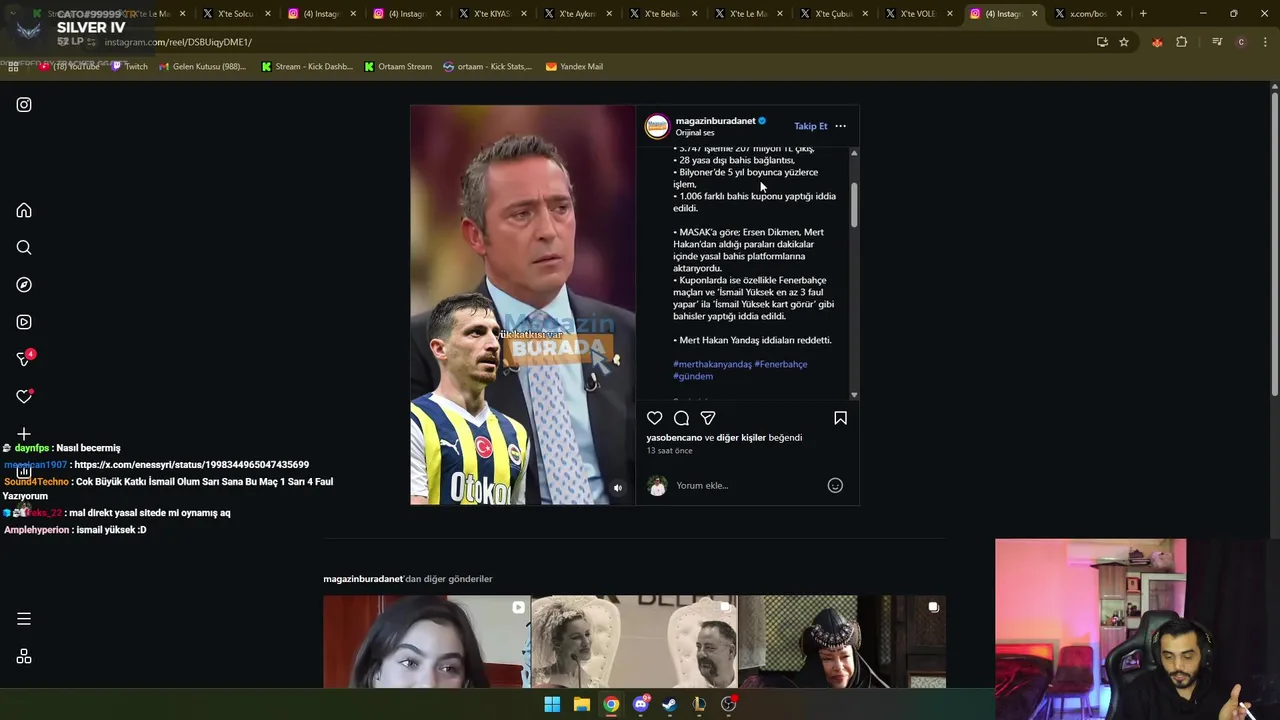Open File Explorer from taskbar
Image resolution: width=1280 pixels, height=720 pixels.
[581, 704]
